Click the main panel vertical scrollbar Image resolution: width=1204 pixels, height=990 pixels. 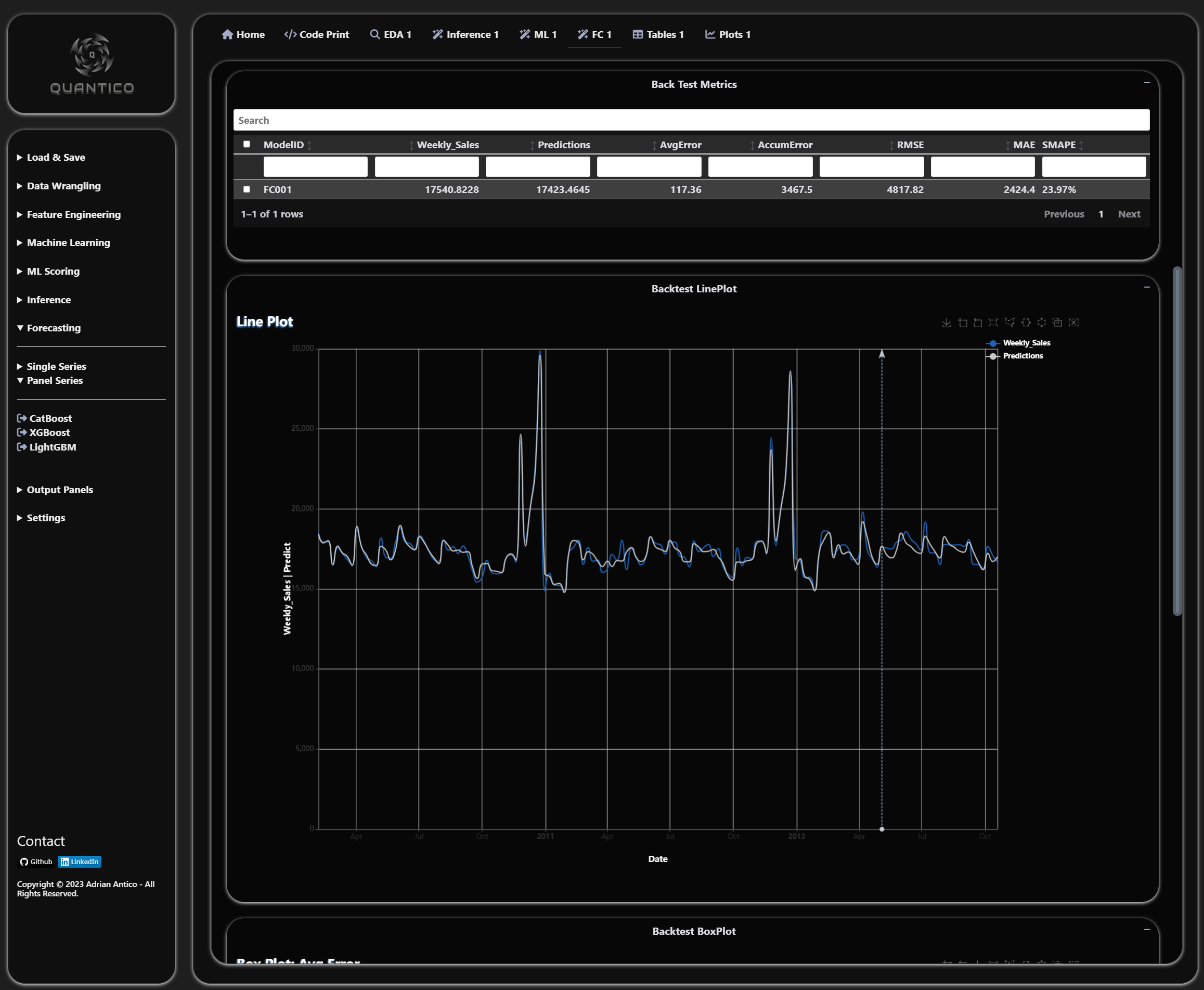click(1176, 441)
